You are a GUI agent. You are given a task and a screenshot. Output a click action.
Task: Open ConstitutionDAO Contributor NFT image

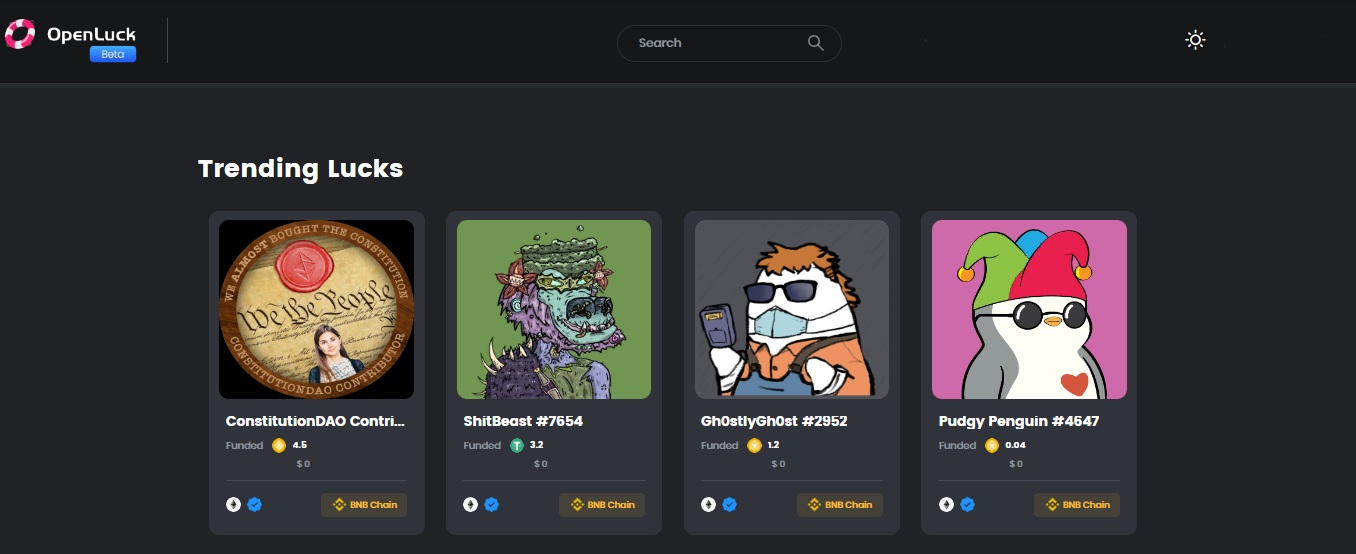coord(316,309)
